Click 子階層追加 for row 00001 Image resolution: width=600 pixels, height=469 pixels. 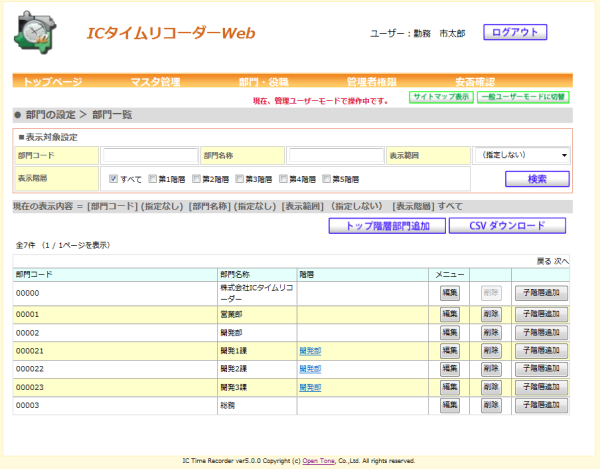coord(541,314)
